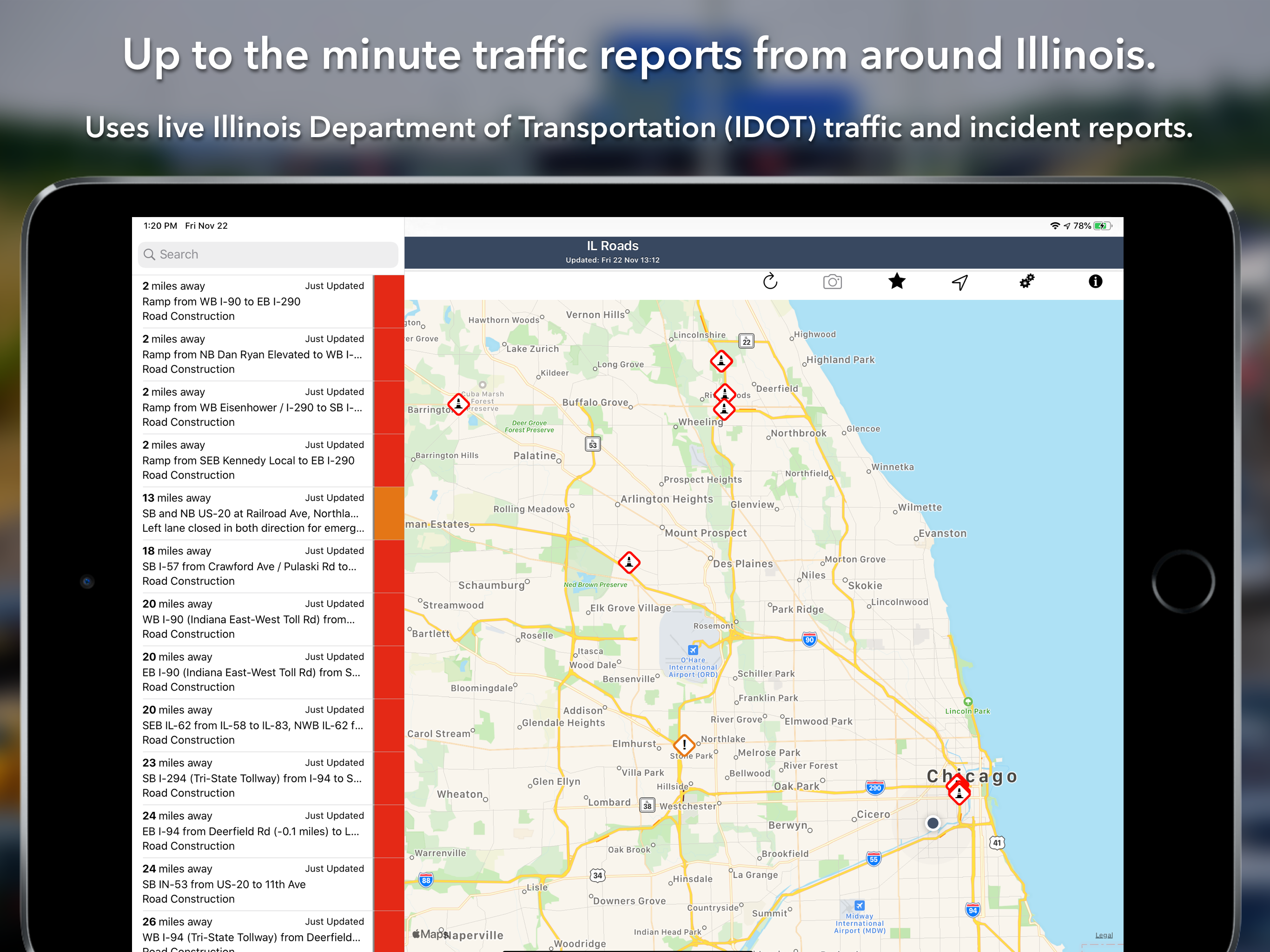
Task: Tap the IL Roads title bar
Action: coord(764,252)
